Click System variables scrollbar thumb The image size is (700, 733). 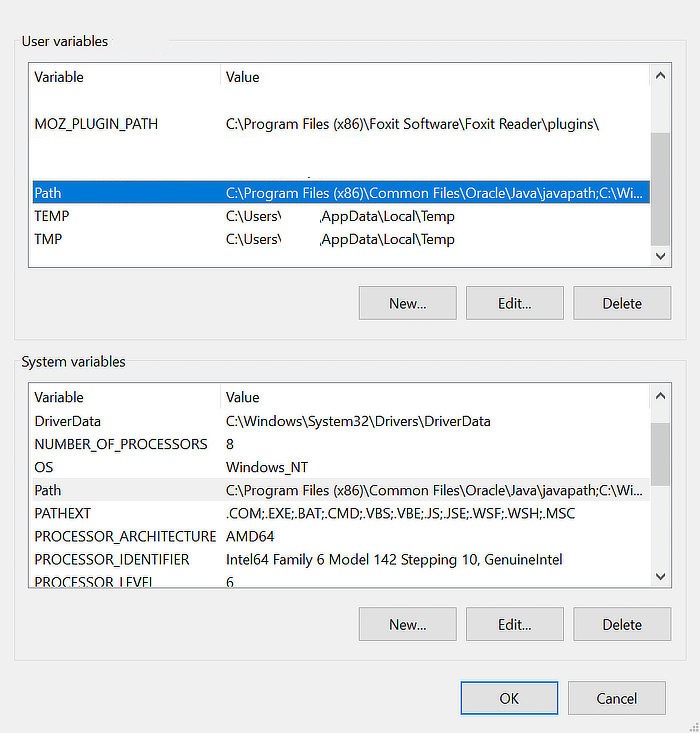(660, 454)
